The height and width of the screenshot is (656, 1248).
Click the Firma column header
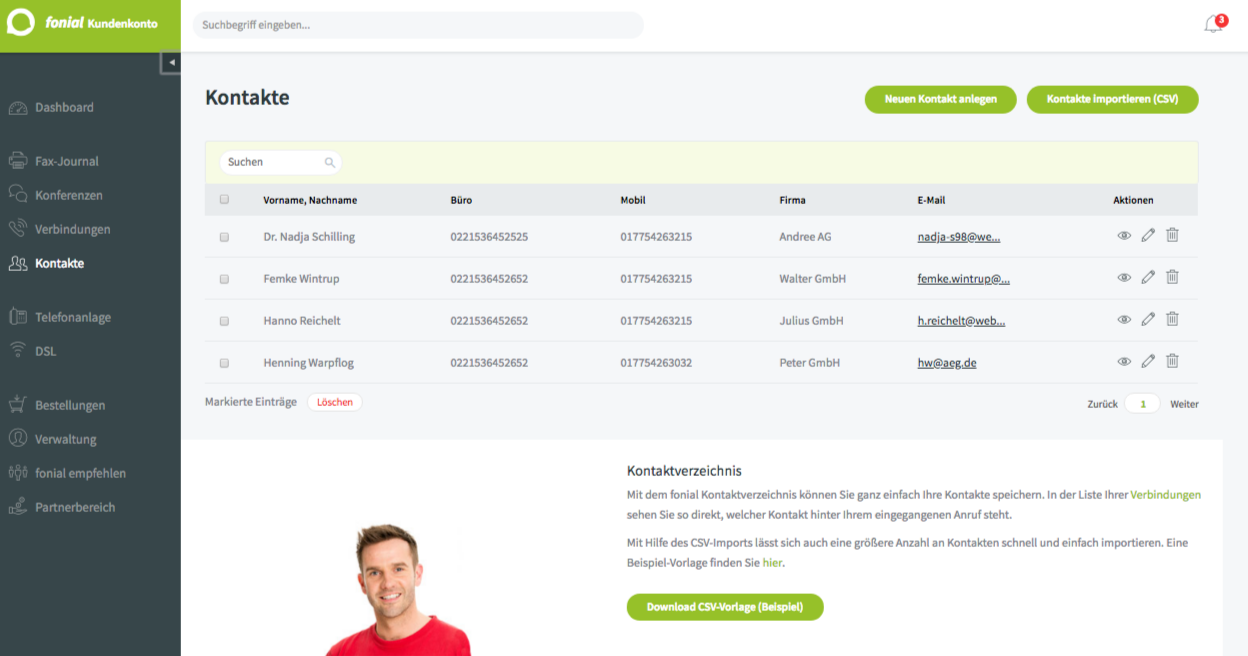(792, 200)
